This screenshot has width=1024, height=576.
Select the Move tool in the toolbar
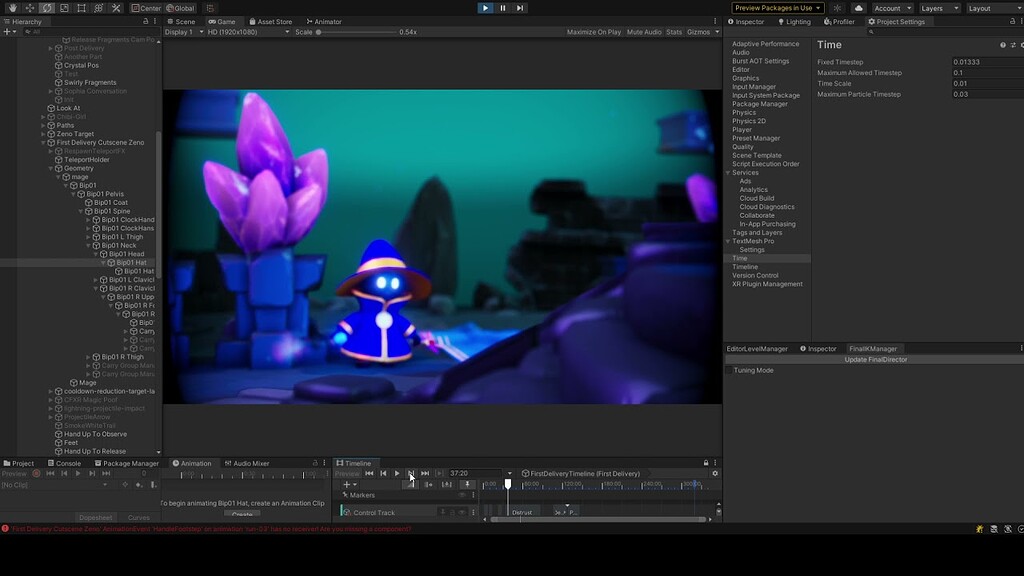(x=29, y=8)
